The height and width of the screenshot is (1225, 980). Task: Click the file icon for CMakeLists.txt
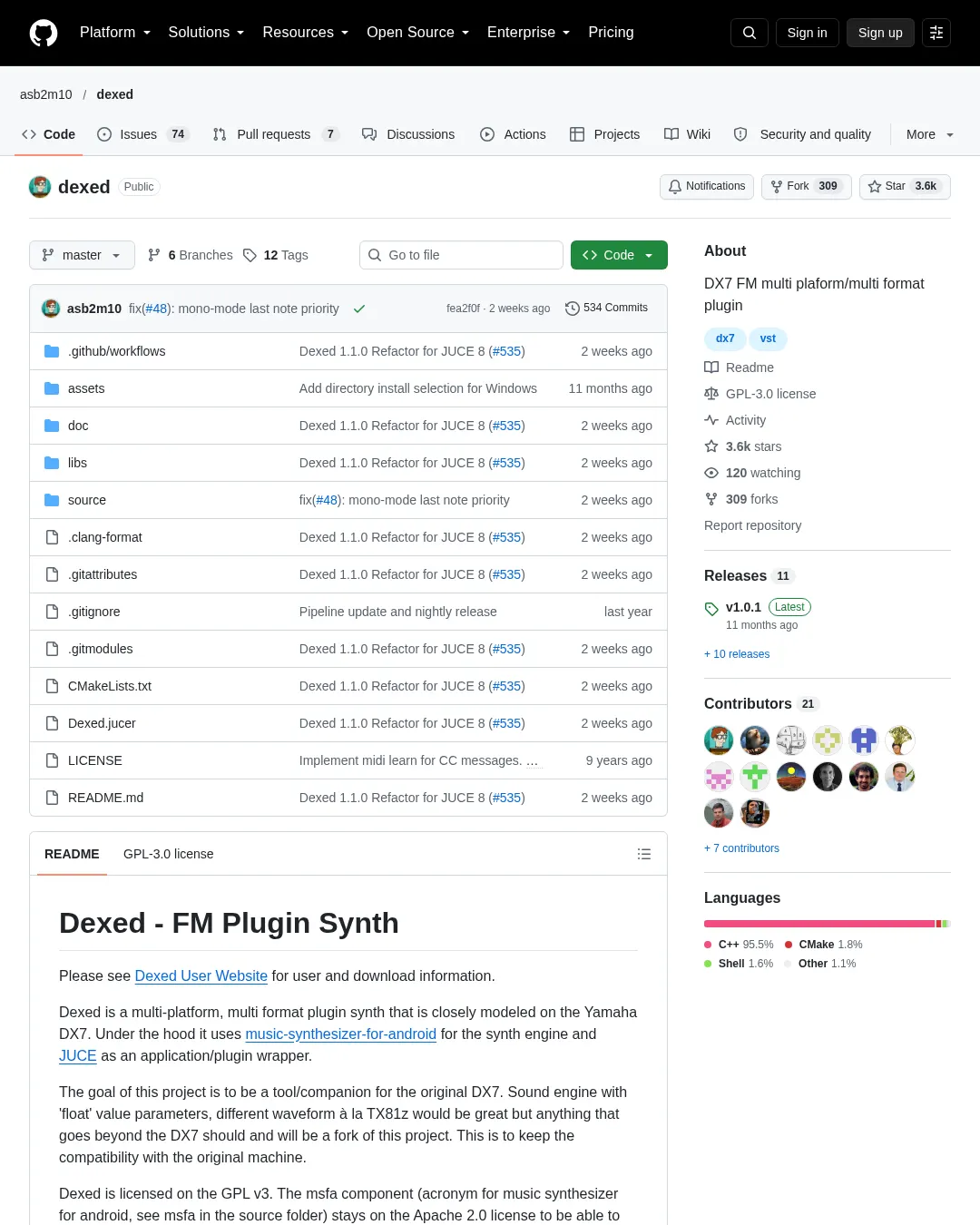52,686
